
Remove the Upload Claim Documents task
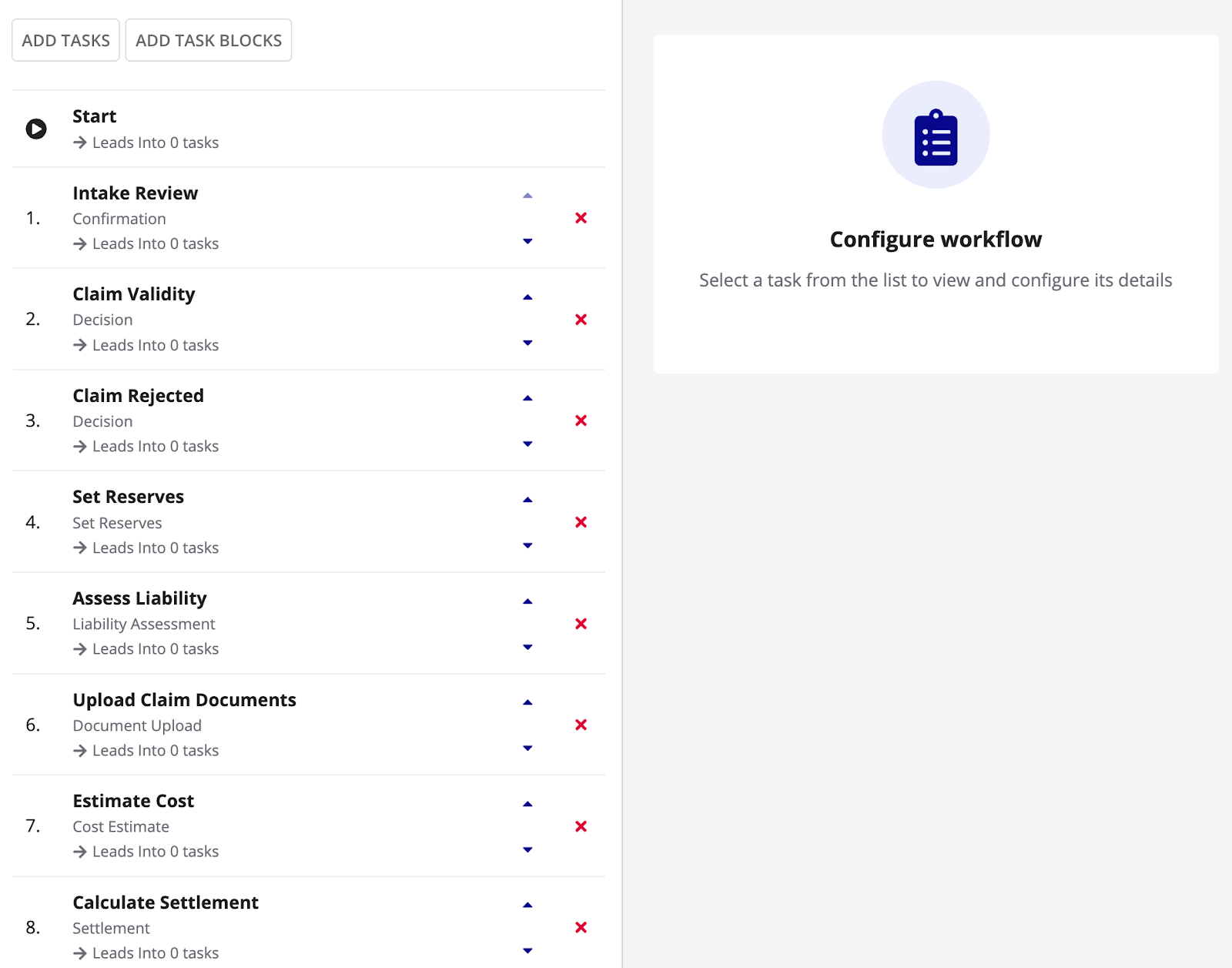[x=581, y=725]
